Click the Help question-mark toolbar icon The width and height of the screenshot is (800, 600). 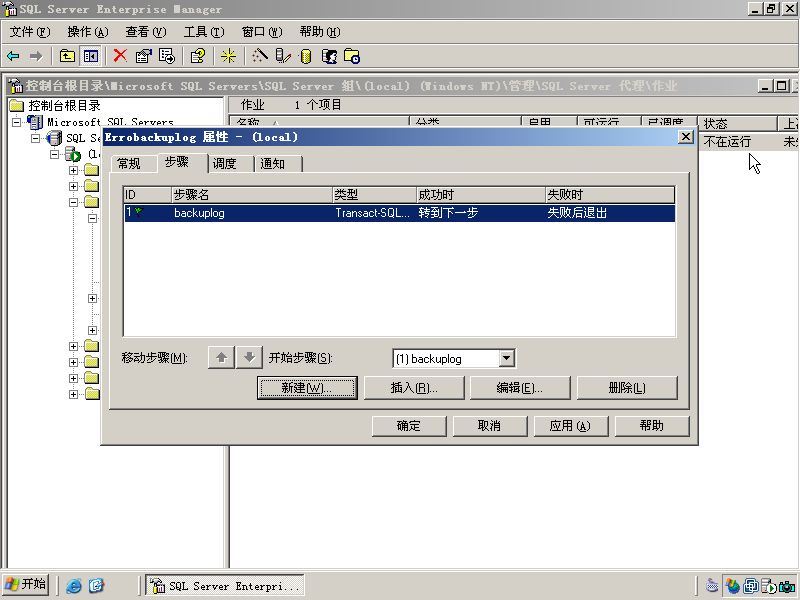(198, 56)
